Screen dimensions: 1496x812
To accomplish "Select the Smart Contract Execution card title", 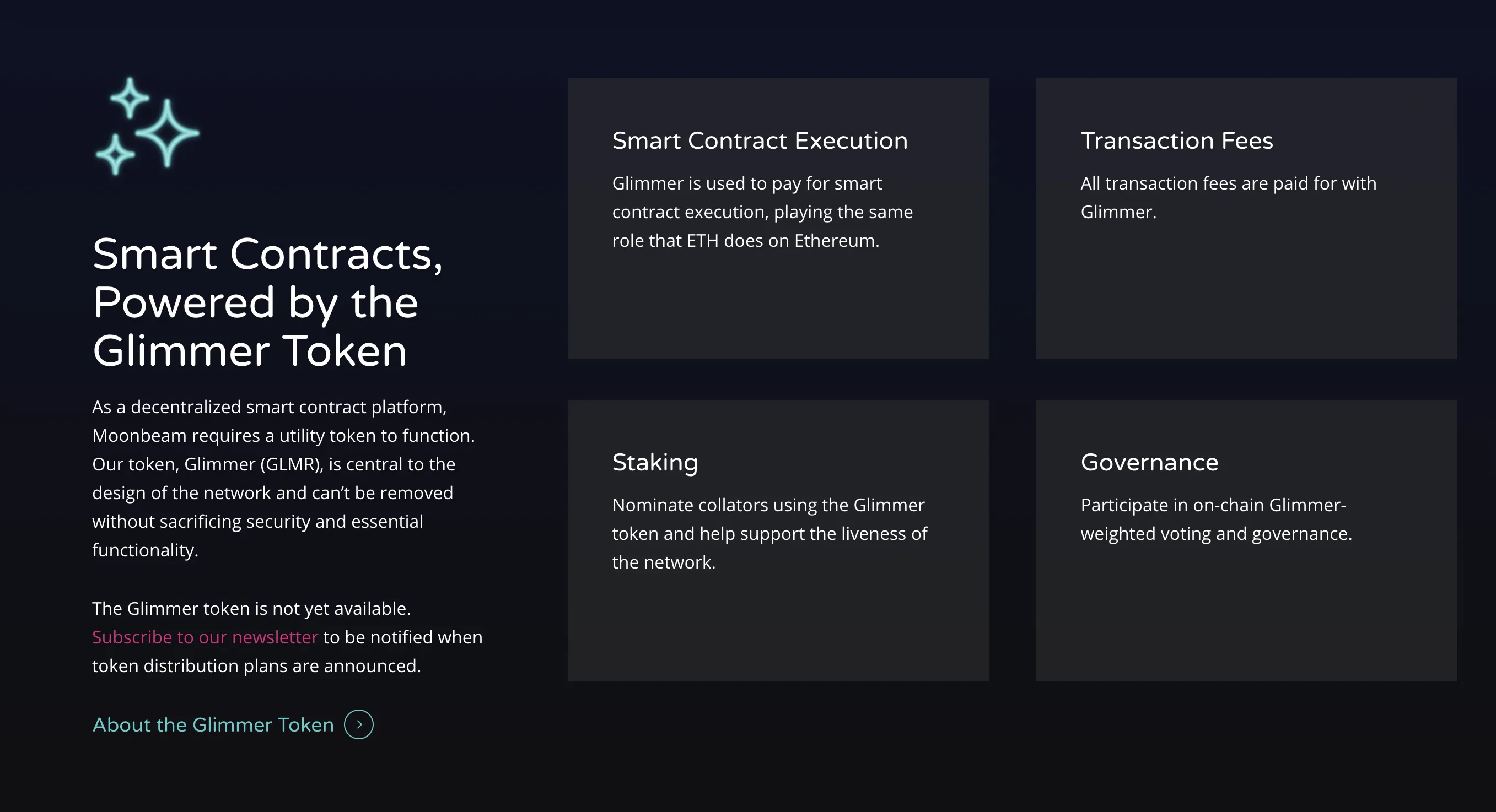I will pos(760,140).
